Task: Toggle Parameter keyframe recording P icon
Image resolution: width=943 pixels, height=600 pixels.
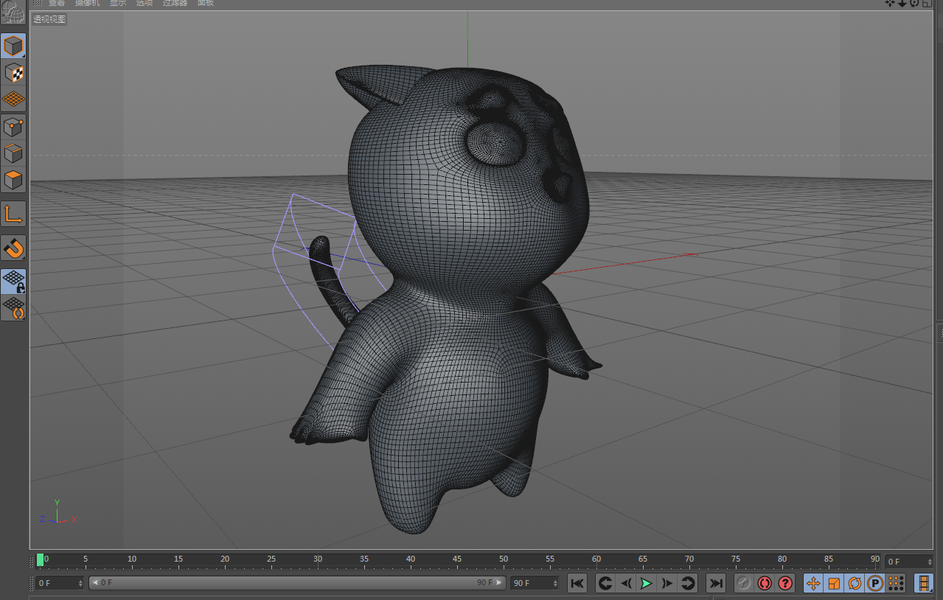Action: [875, 583]
